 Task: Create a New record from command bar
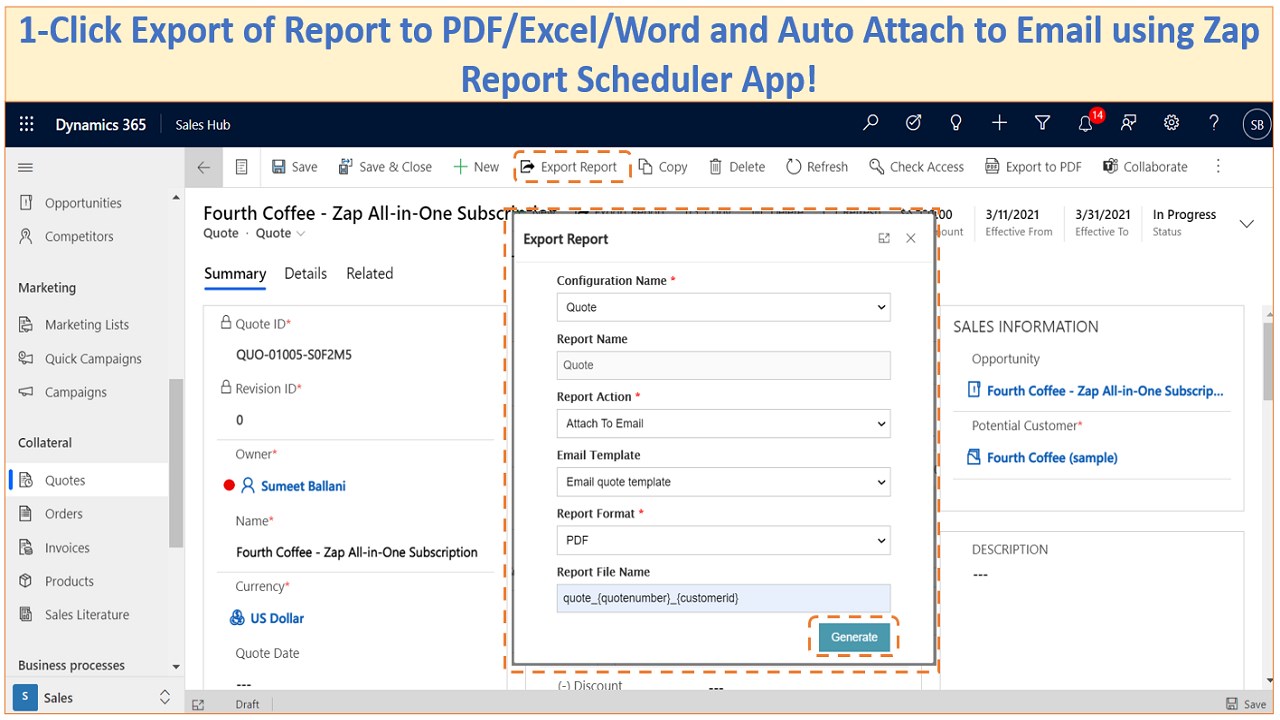point(476,167)
